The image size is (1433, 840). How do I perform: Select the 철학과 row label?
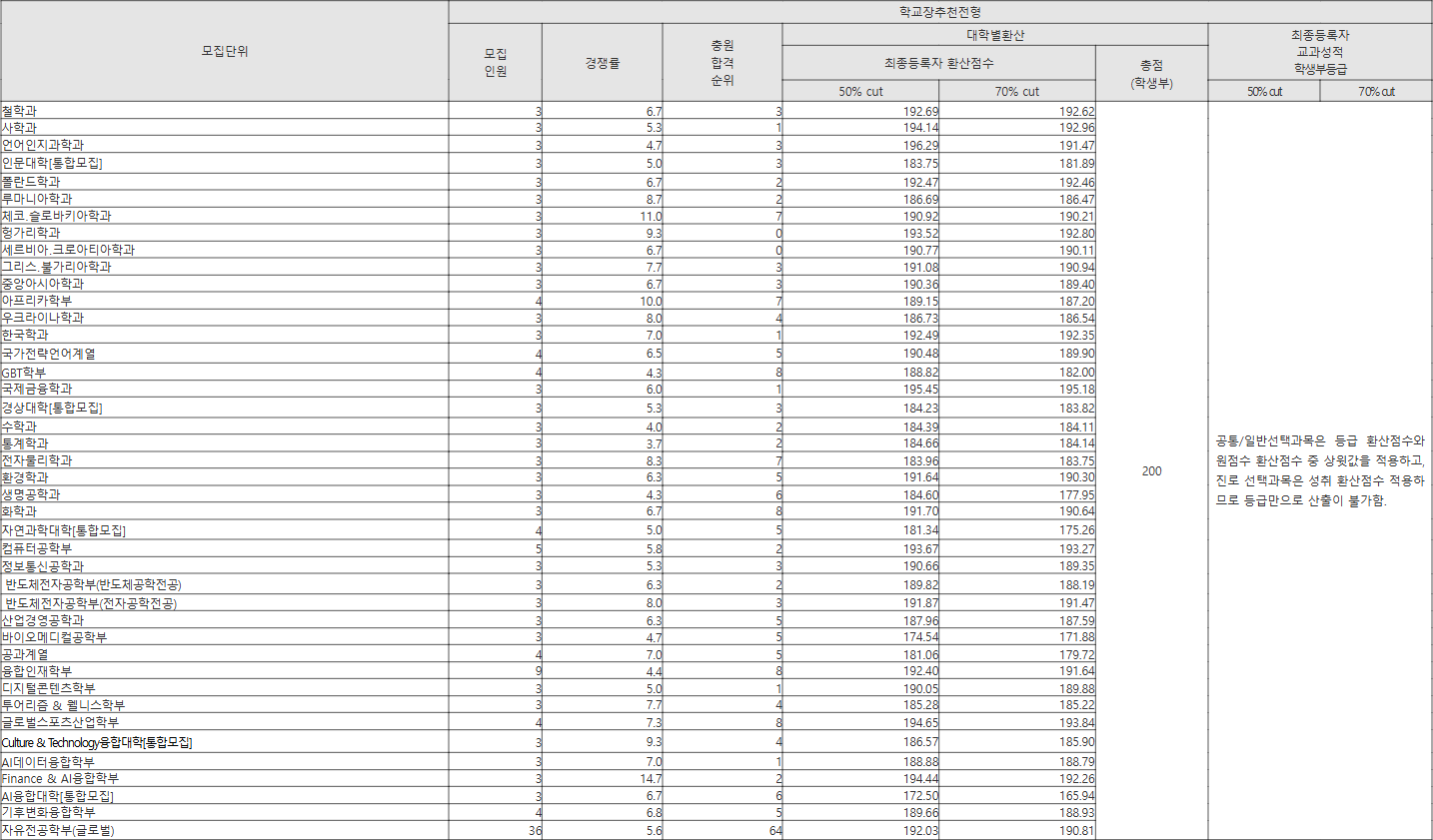point(20,111)
